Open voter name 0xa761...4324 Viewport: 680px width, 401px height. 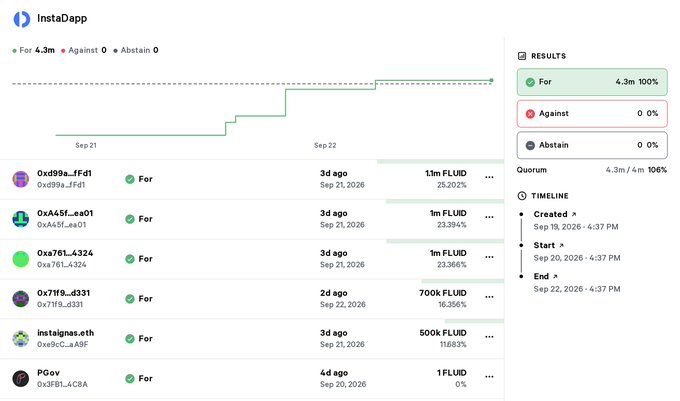[x=65, y=253]
